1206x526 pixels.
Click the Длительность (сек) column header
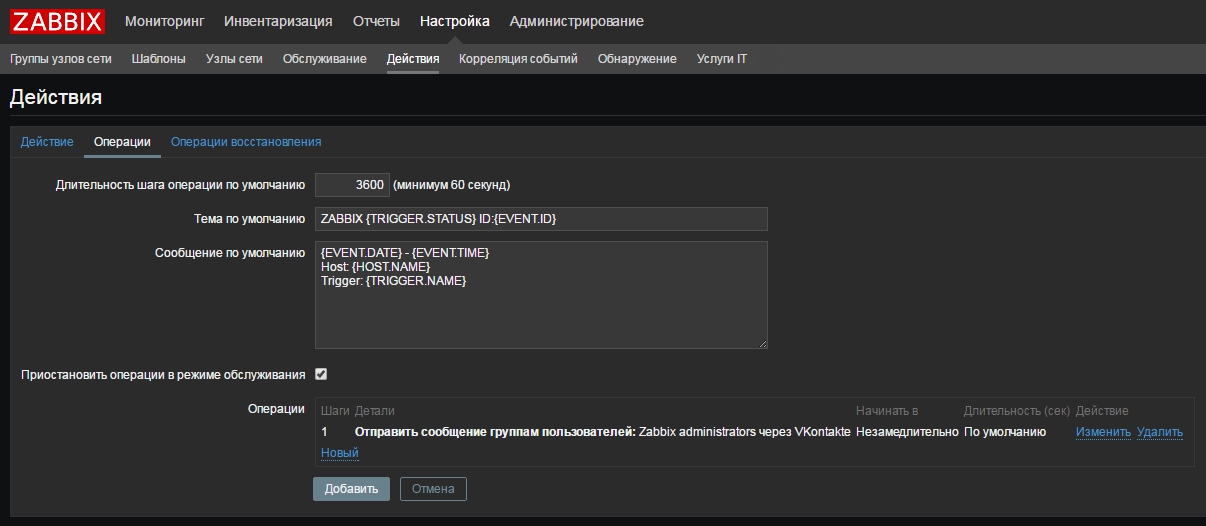point(1017,411)
